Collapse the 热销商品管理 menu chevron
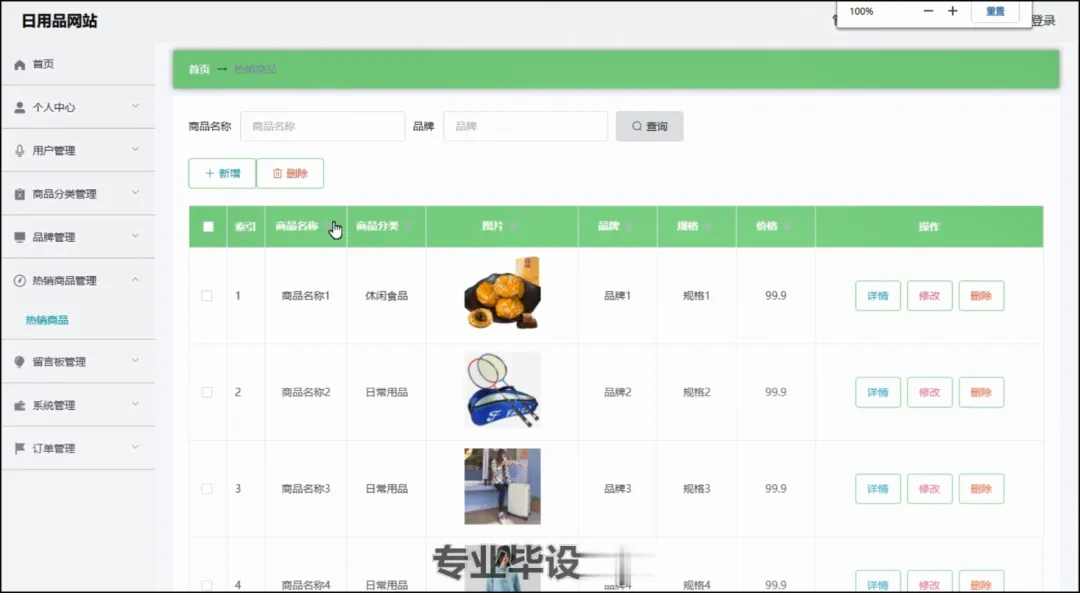The width and height of the screenshot is (1080, 593). point(135,280)
